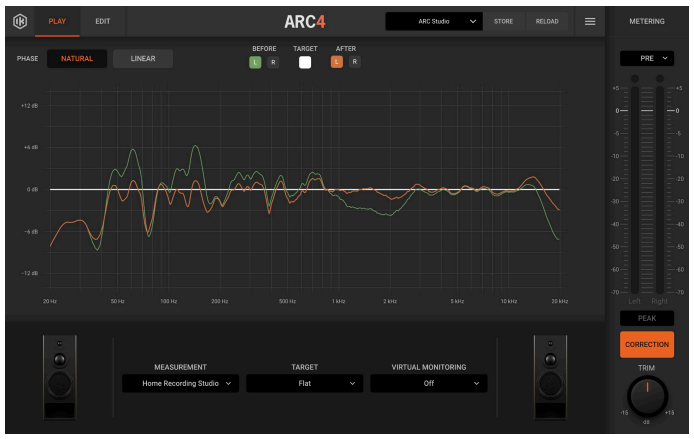This screenshot has height=439, width=694.
Task: Click the TRIM knob
Action: 646,397
